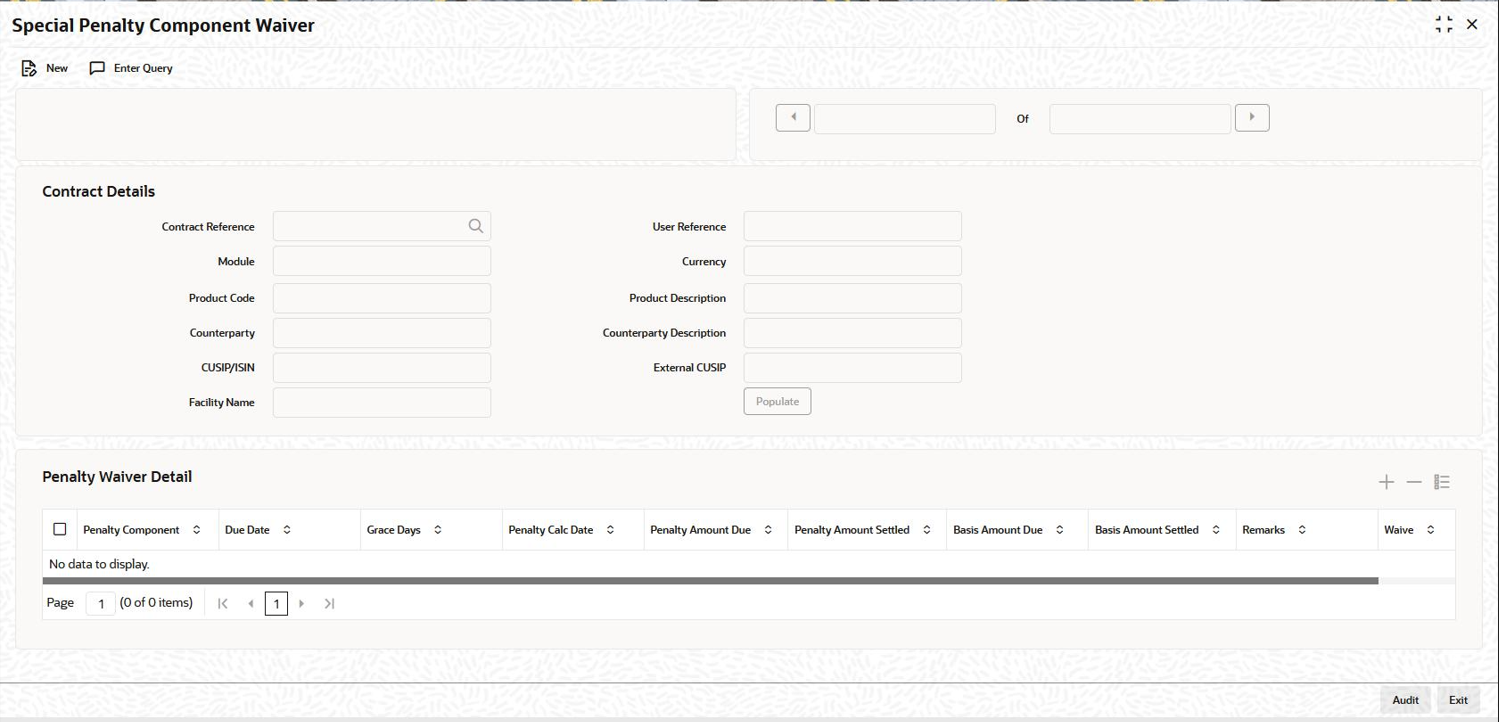
Task: Sort by Basis Amount Settled column
Action: pyautogui.click(x=1216, y=530)
